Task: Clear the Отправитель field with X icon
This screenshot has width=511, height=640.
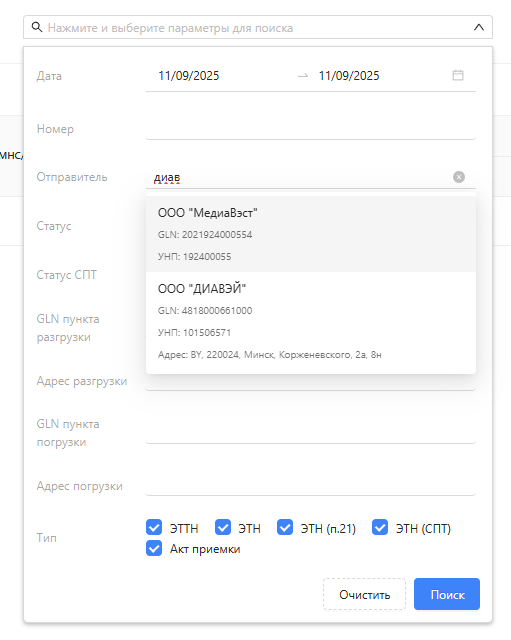Action: (459, 177)
